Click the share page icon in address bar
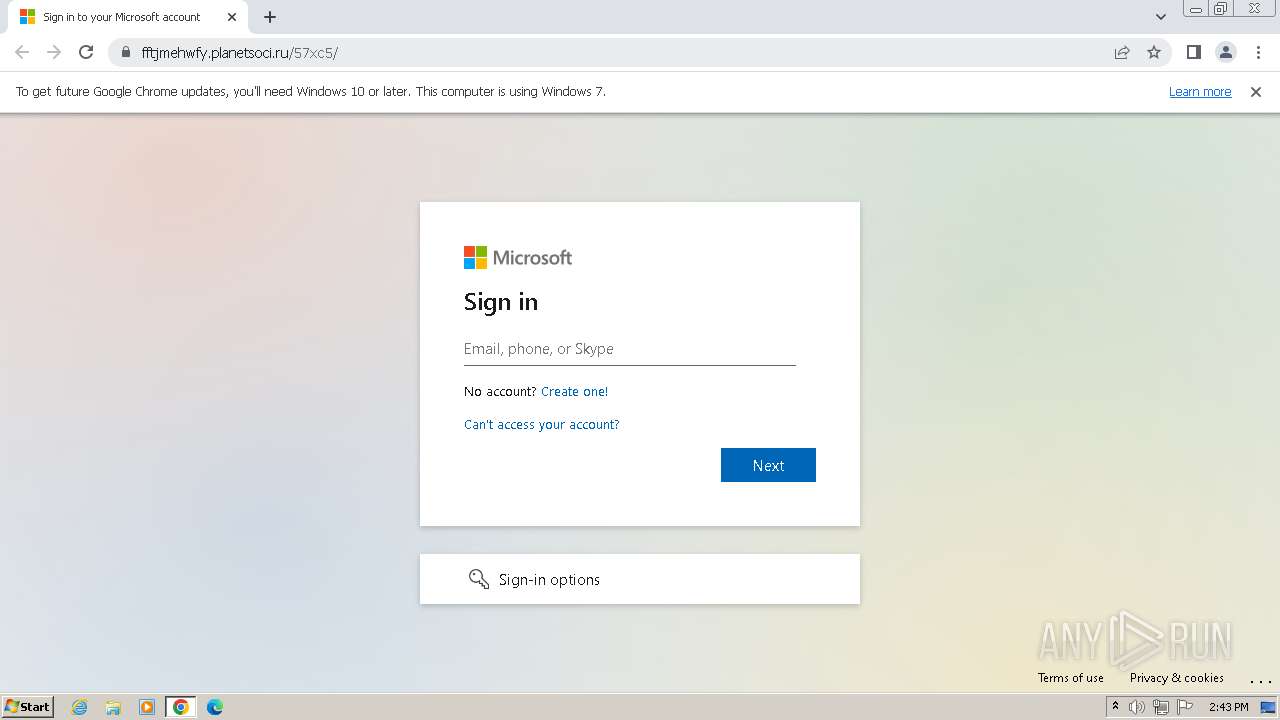This screenshot has width=1280, height=720. [x=1122, y=52]
